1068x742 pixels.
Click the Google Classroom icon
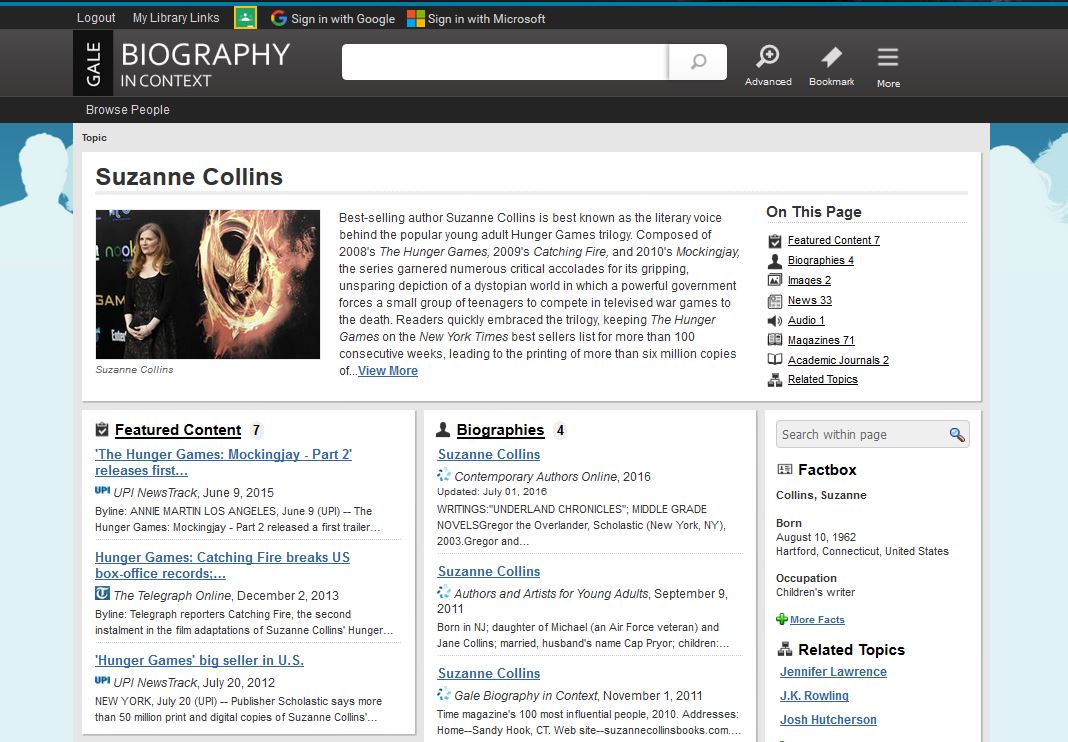point(245,18)
